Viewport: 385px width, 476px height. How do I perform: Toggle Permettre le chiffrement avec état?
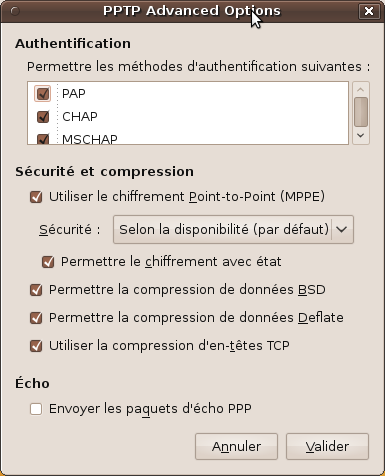coord(48,262)
